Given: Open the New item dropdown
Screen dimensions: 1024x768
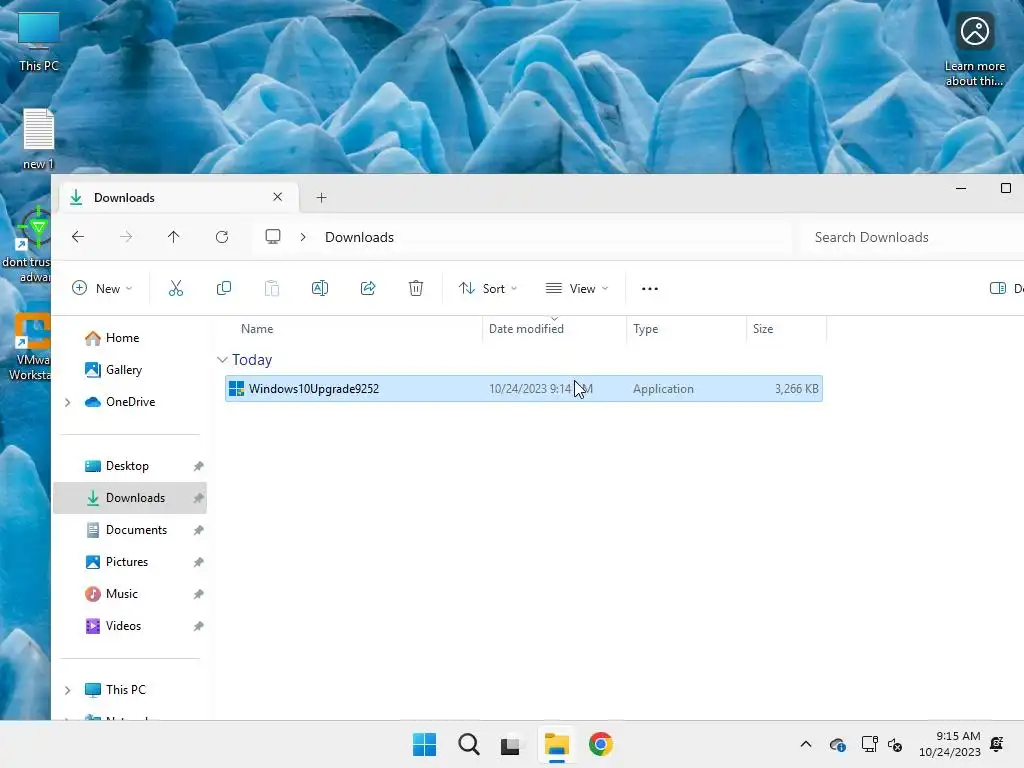Looking at the screenshot, I should coord(102,288).
